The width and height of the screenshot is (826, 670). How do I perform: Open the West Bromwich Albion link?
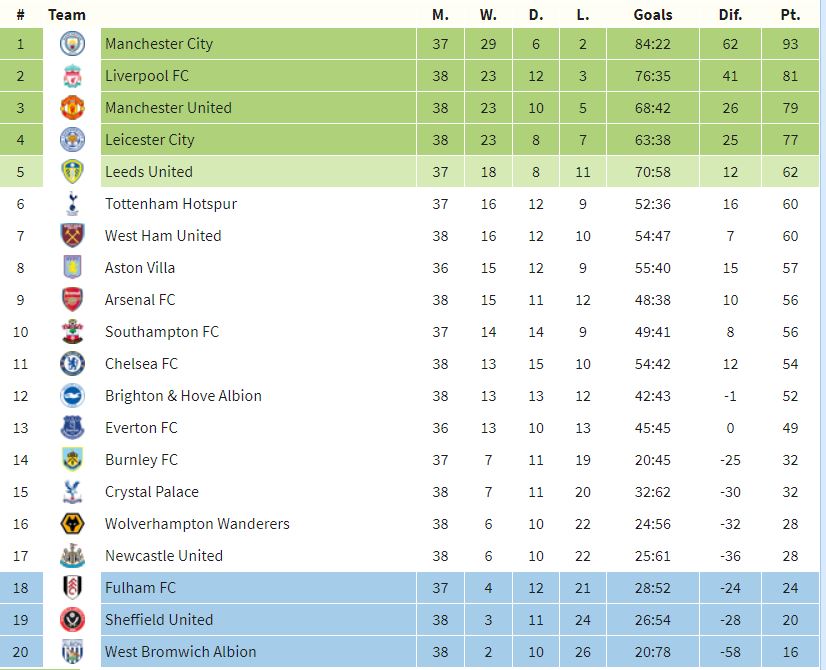pos(180,652)
